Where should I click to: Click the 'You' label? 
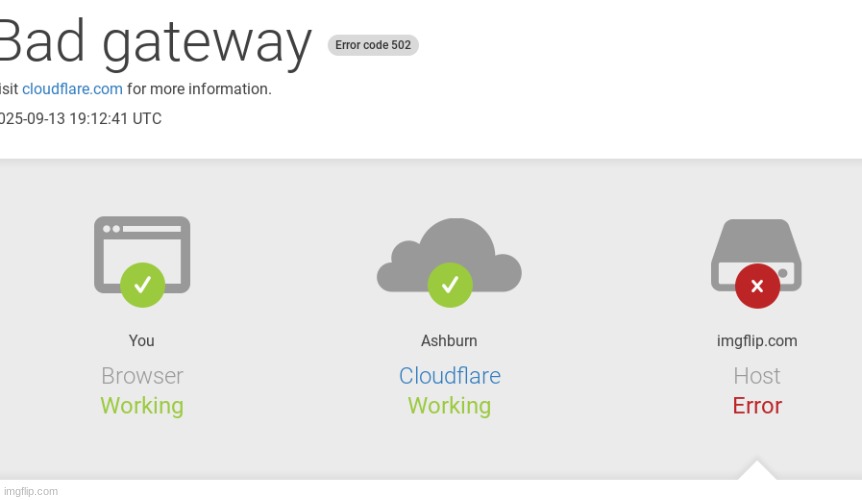click(x=141, y=341)
